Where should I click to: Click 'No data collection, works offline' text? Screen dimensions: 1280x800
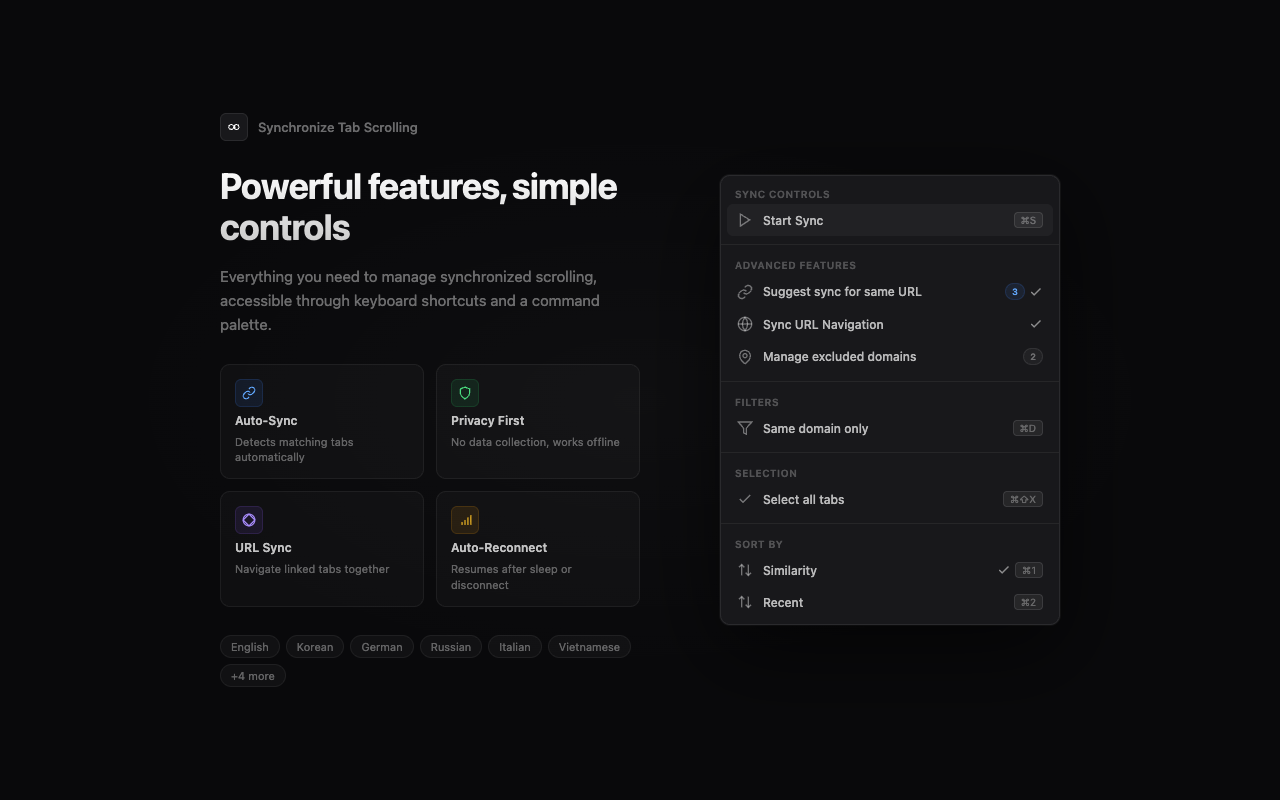click(535, 442)
